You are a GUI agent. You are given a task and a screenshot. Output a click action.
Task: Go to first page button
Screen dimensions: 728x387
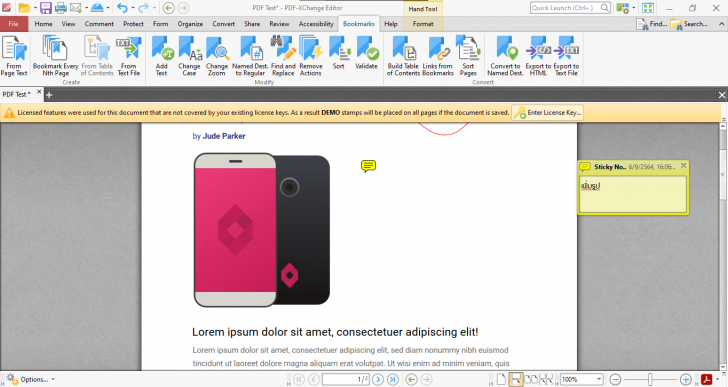[299, 380]
